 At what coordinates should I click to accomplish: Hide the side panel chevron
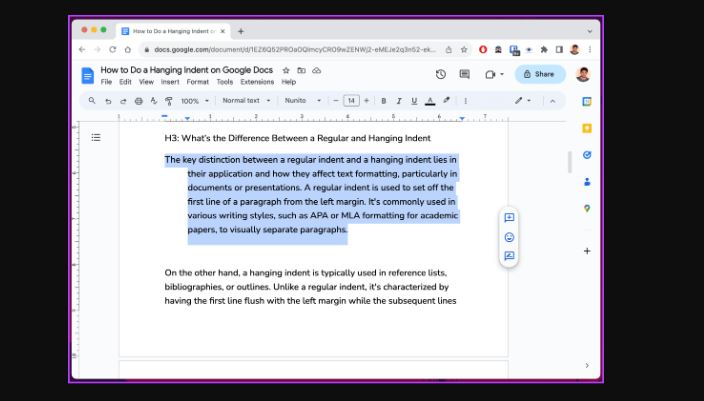point(587,366)
